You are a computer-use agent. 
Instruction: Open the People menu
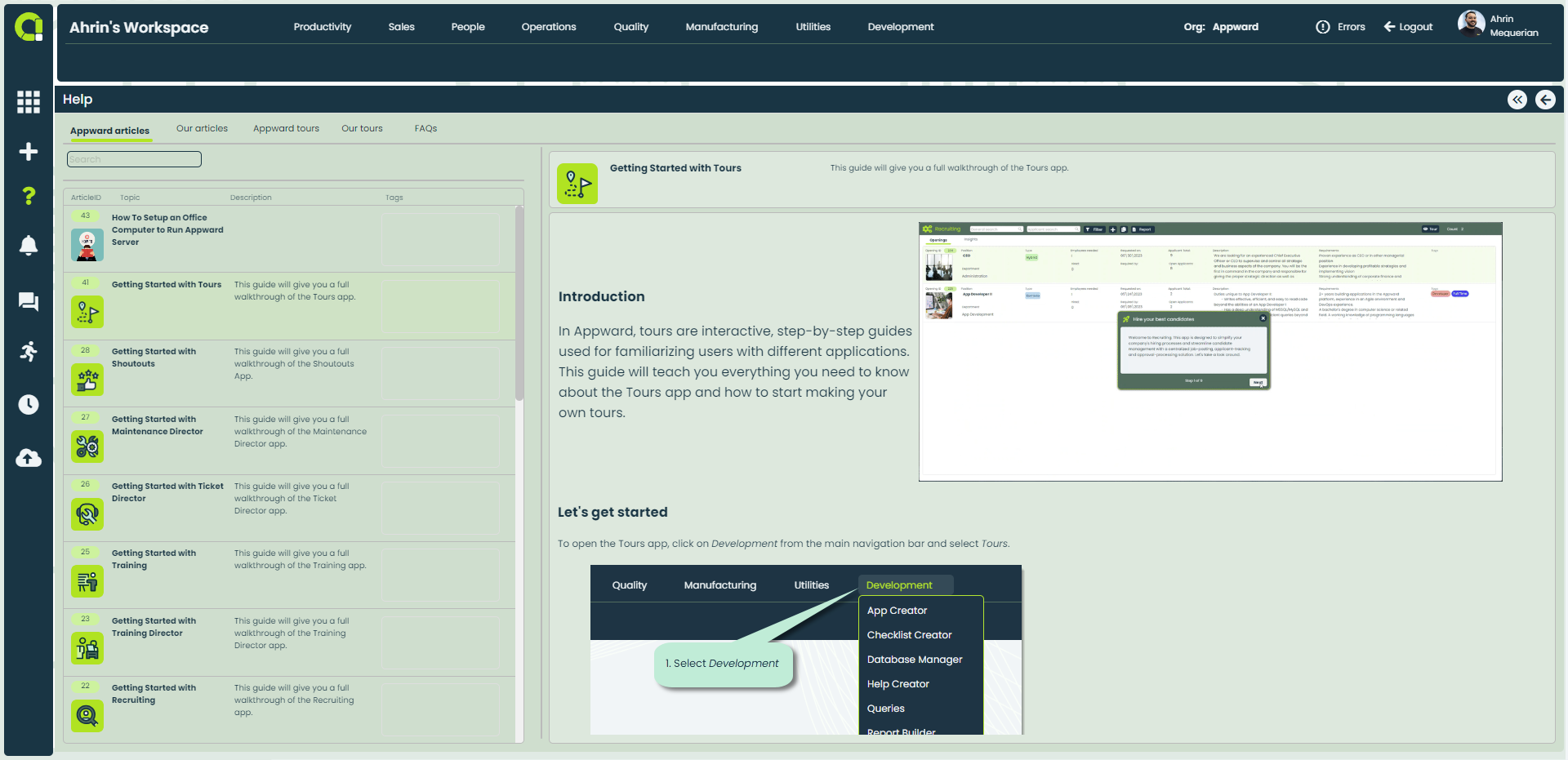point(468,27)
